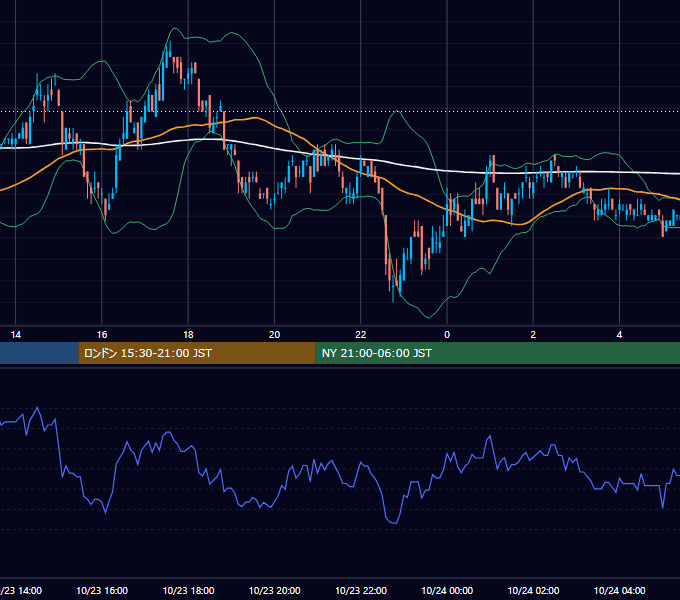680x600 pixels.
Task: Click the '20' hour label on the price chart axis
Action: click(275, 335)
